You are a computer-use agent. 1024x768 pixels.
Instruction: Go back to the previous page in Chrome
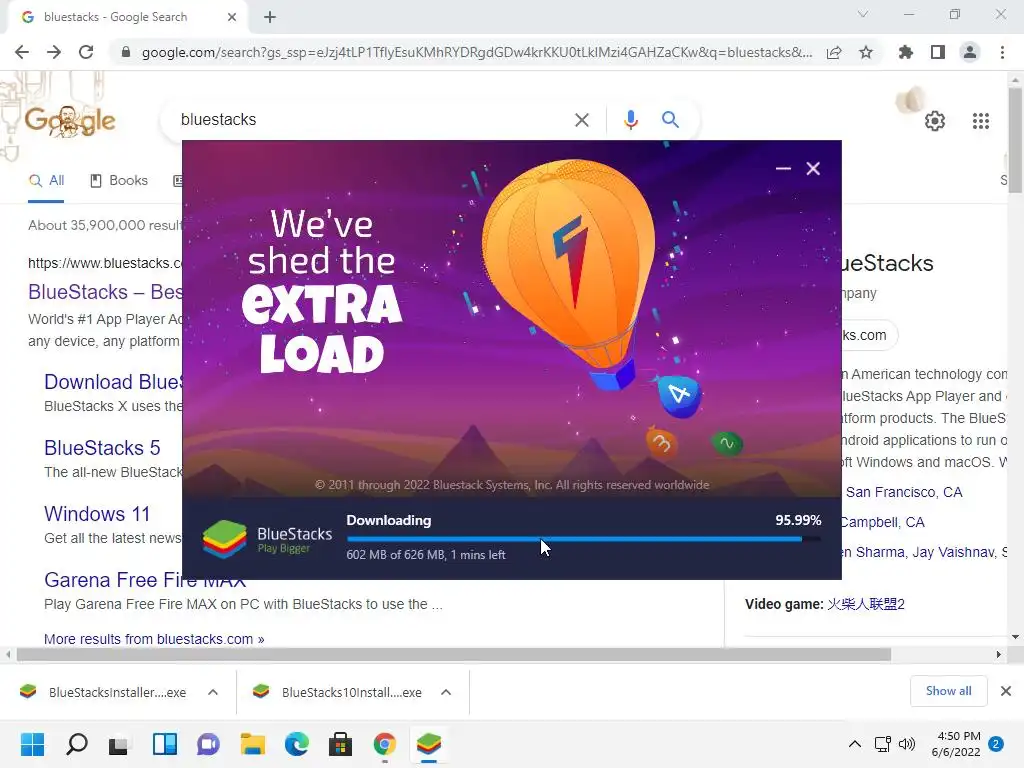(x=22, y=52)
